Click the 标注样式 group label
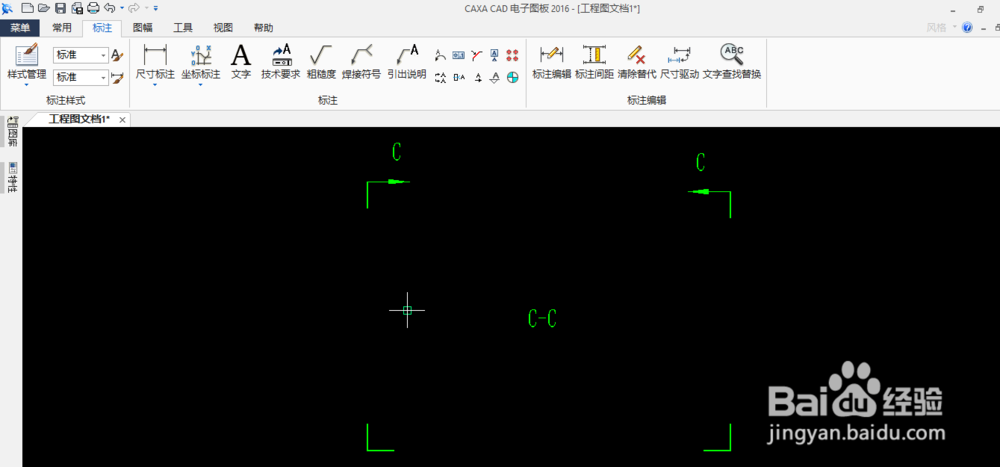This screenshot has height=467, width=1000. (x=66, y=101)
